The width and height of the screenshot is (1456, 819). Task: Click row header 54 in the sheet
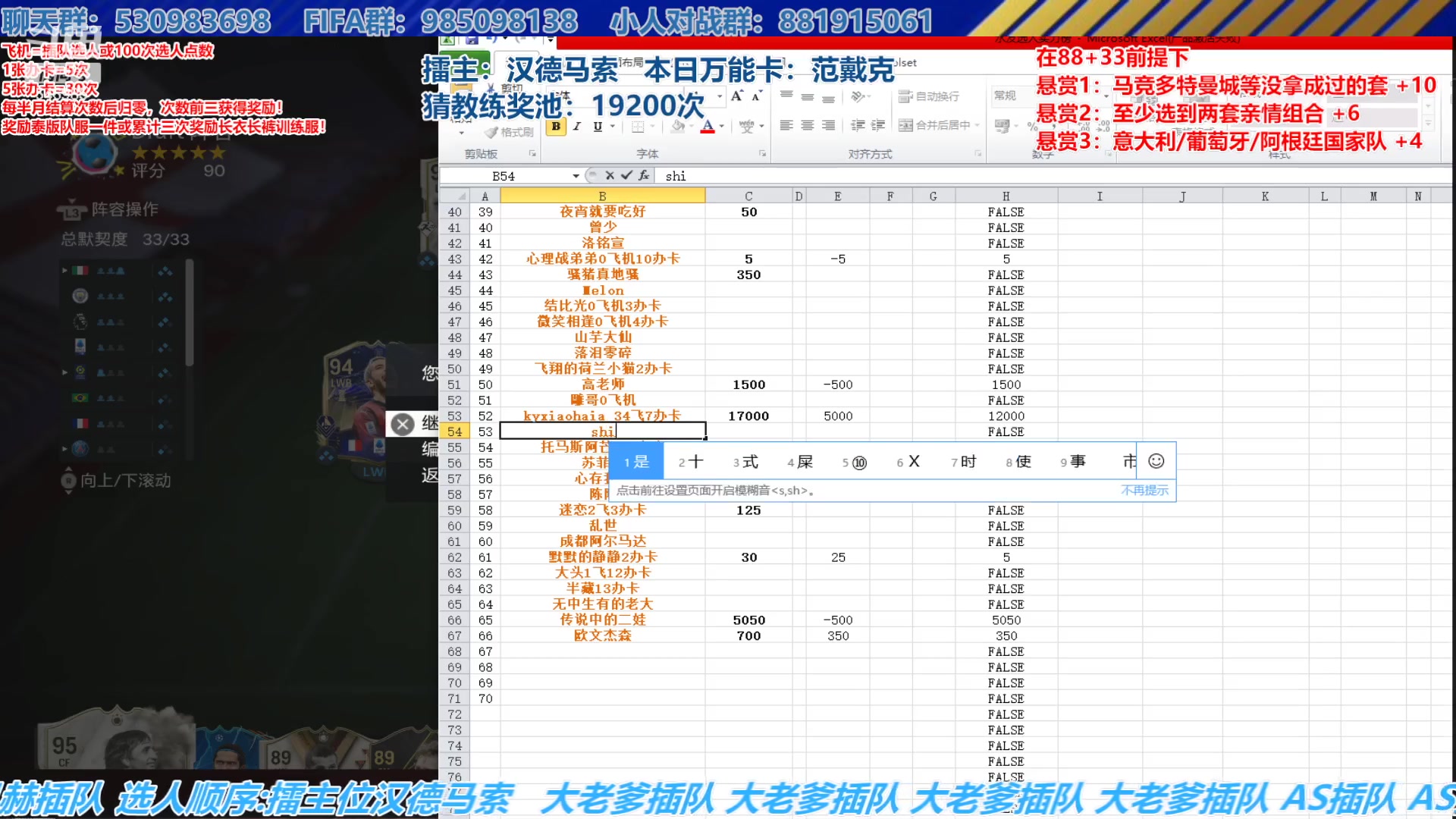(454, 431)
